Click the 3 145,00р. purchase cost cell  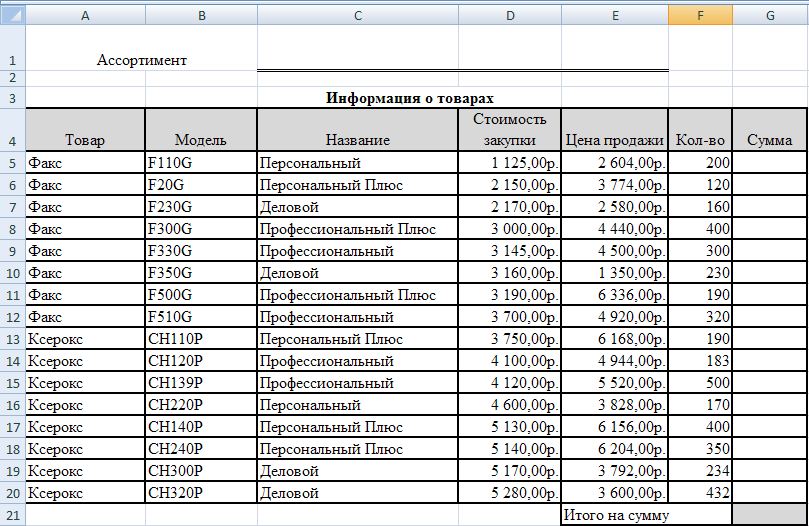[x=510, y=250]
